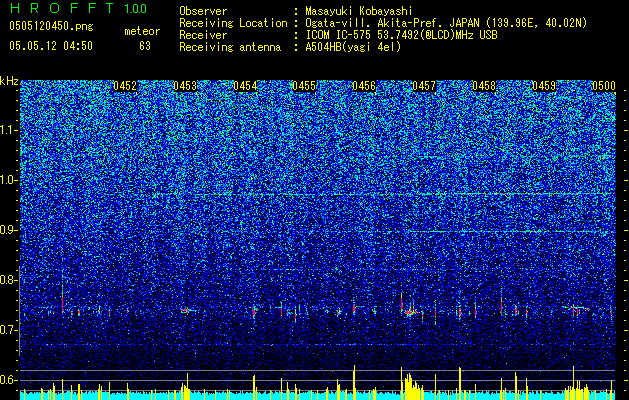629x400 pixels.
Task: Click the Receiving antenna label
Action: [x=230, y=47]
